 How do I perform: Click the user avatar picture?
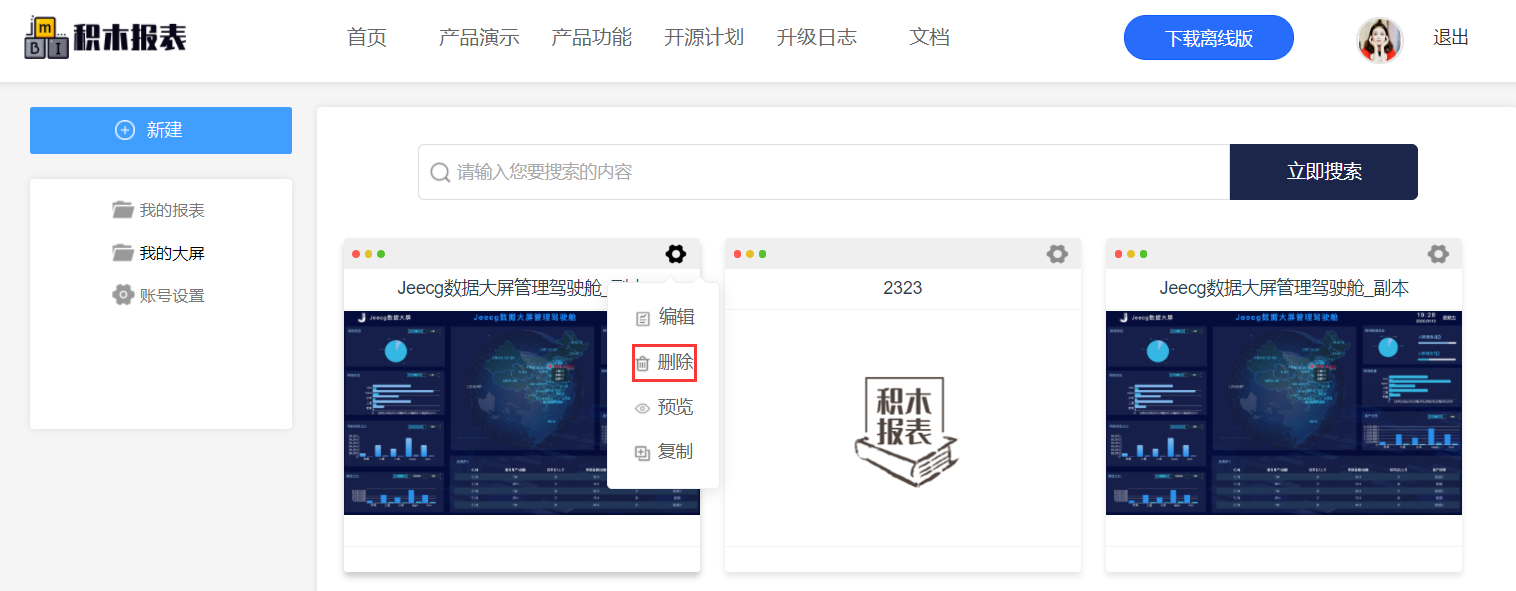point(1379,39)
